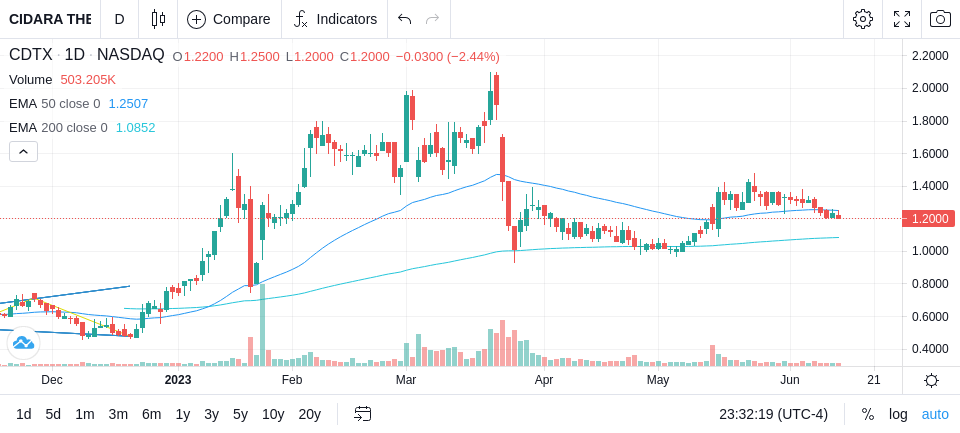Viewport: 960px width, 433px height.
Task: Select the 3m time range
Action: tap(118, 415)
